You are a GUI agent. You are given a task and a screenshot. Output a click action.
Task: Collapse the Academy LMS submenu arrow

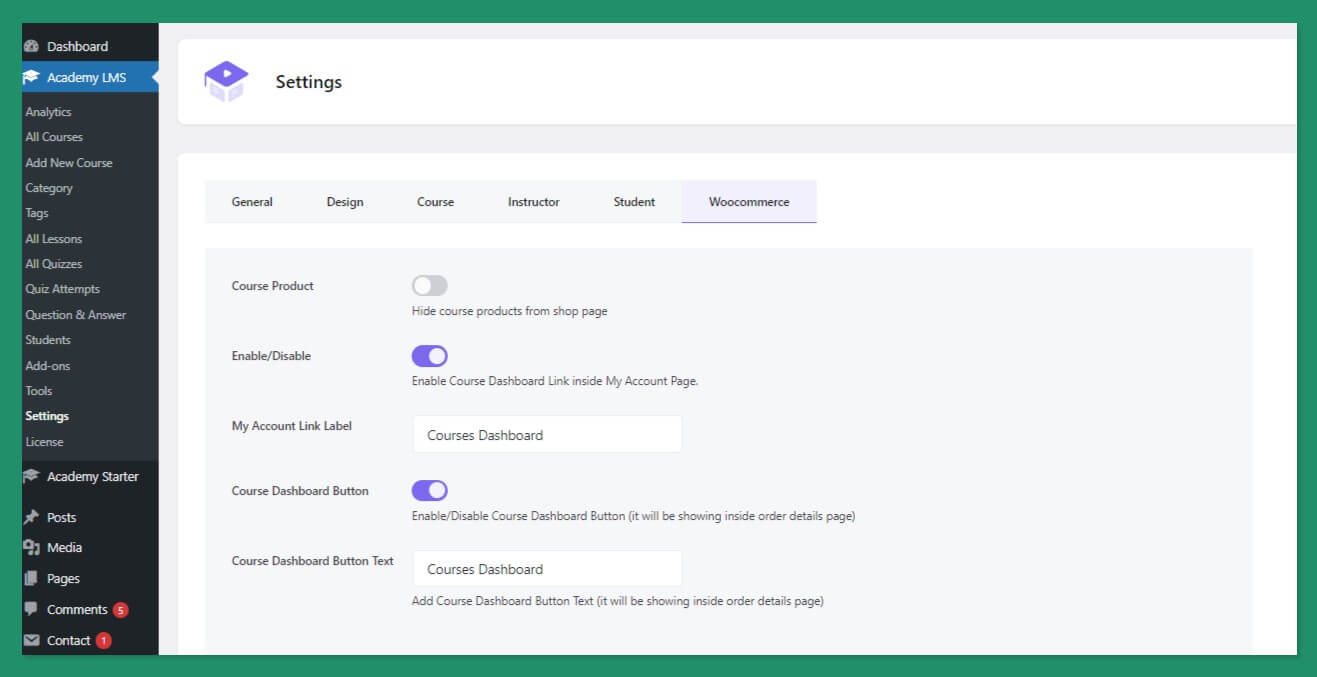point(154,76)
